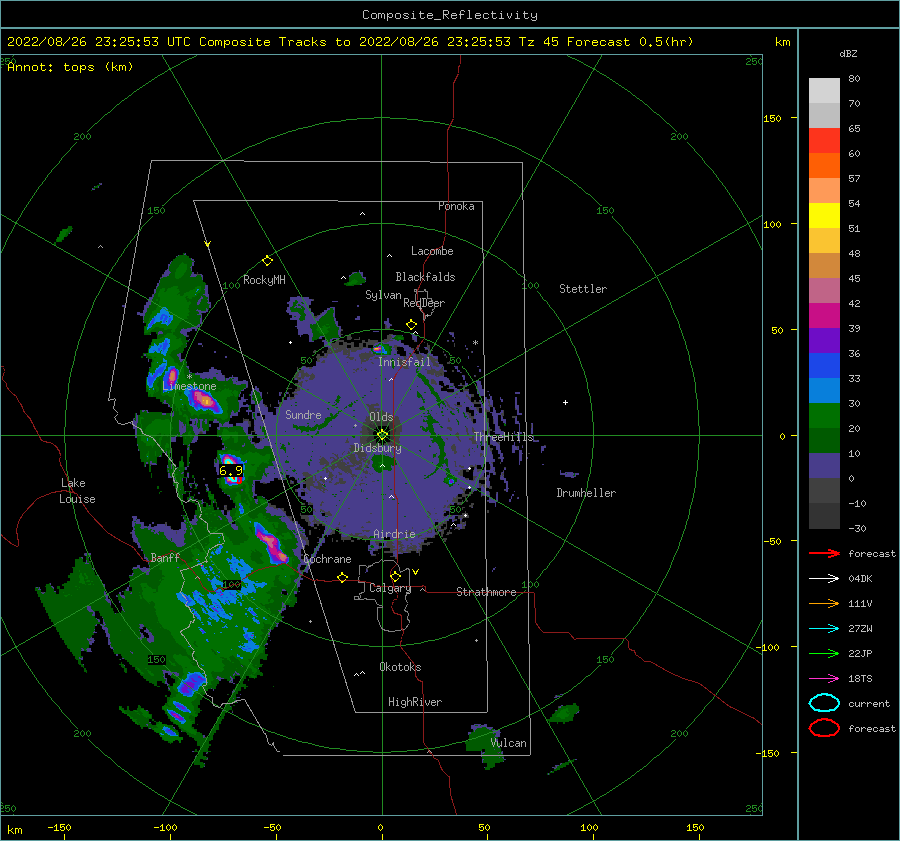The image size is (900, 841).
Task: Click the Banff city label
Action: [x=165, y=557]
